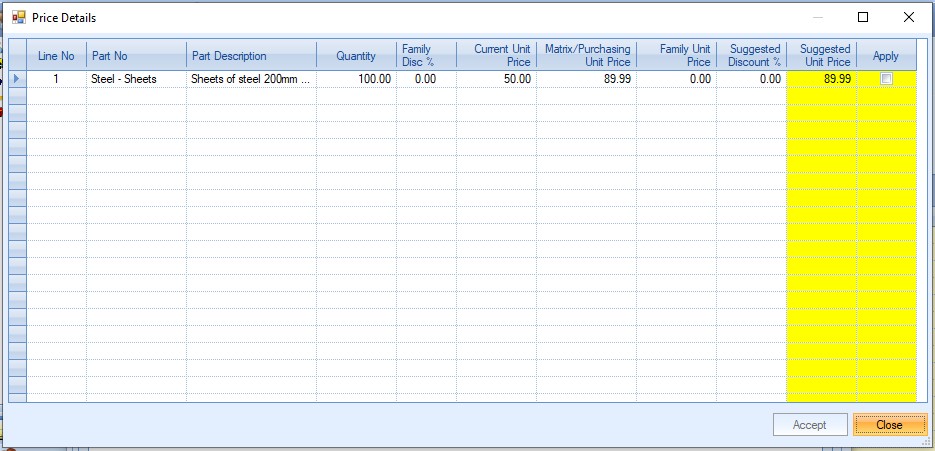Viewport: 935px width, 451px height.
Task: Click the Quantity column header
Action: pyautogui.click(x=356, y=56)
